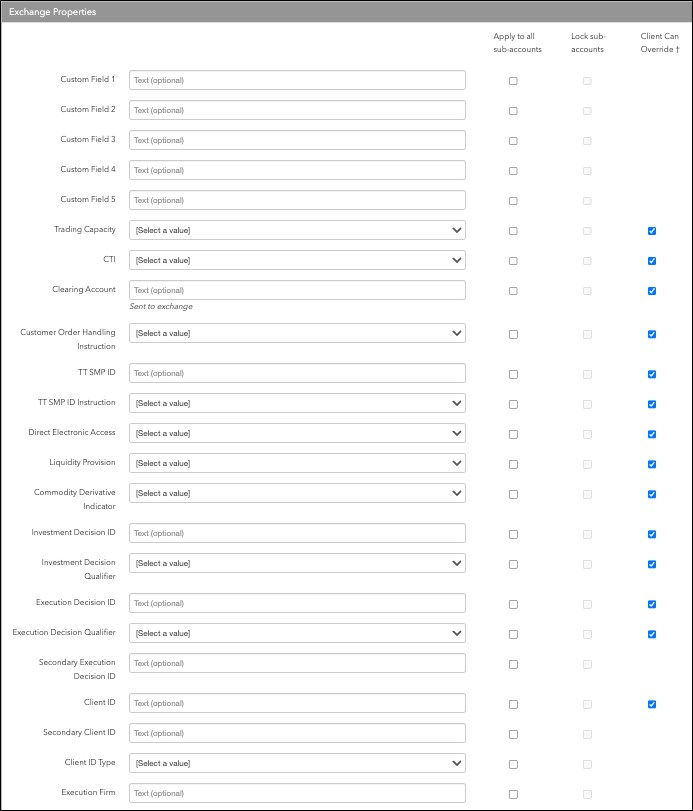693x811 pixels.
Task: Enable Apply to all sub-accounts for Execution Firm
Action: [x=513, y=794]
